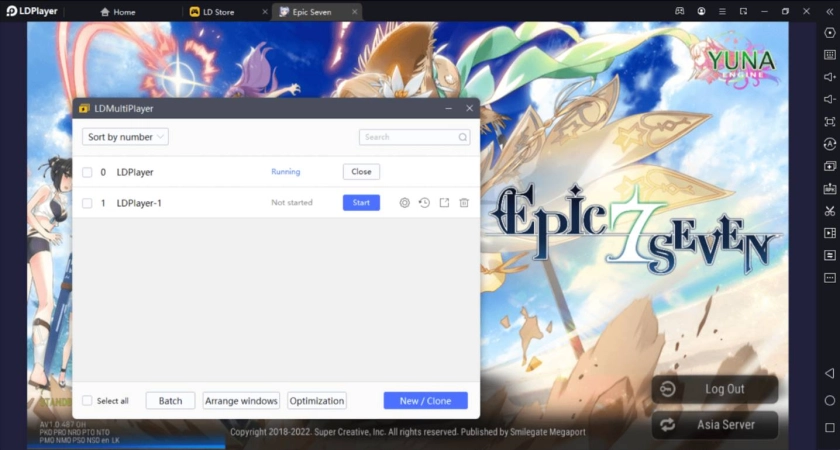
Task: Click the Running status text
Action: pyautogui.click(x=286, y=172)
